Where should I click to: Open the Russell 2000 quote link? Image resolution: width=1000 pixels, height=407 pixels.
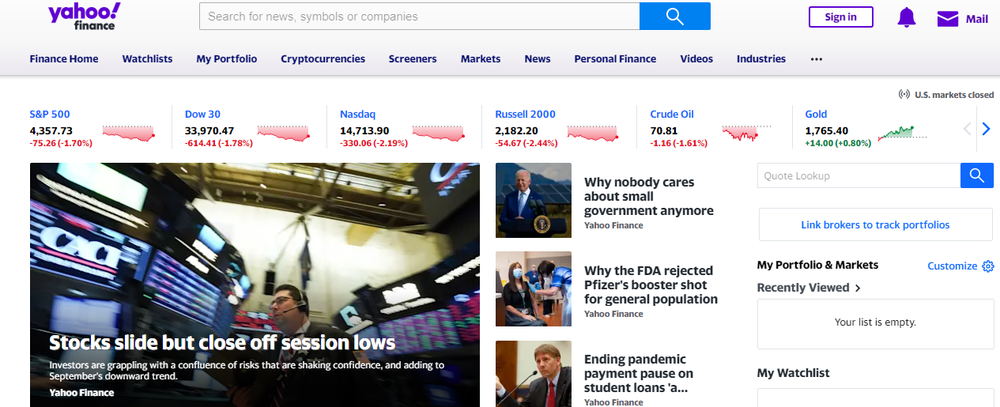[x=526, y=114]
